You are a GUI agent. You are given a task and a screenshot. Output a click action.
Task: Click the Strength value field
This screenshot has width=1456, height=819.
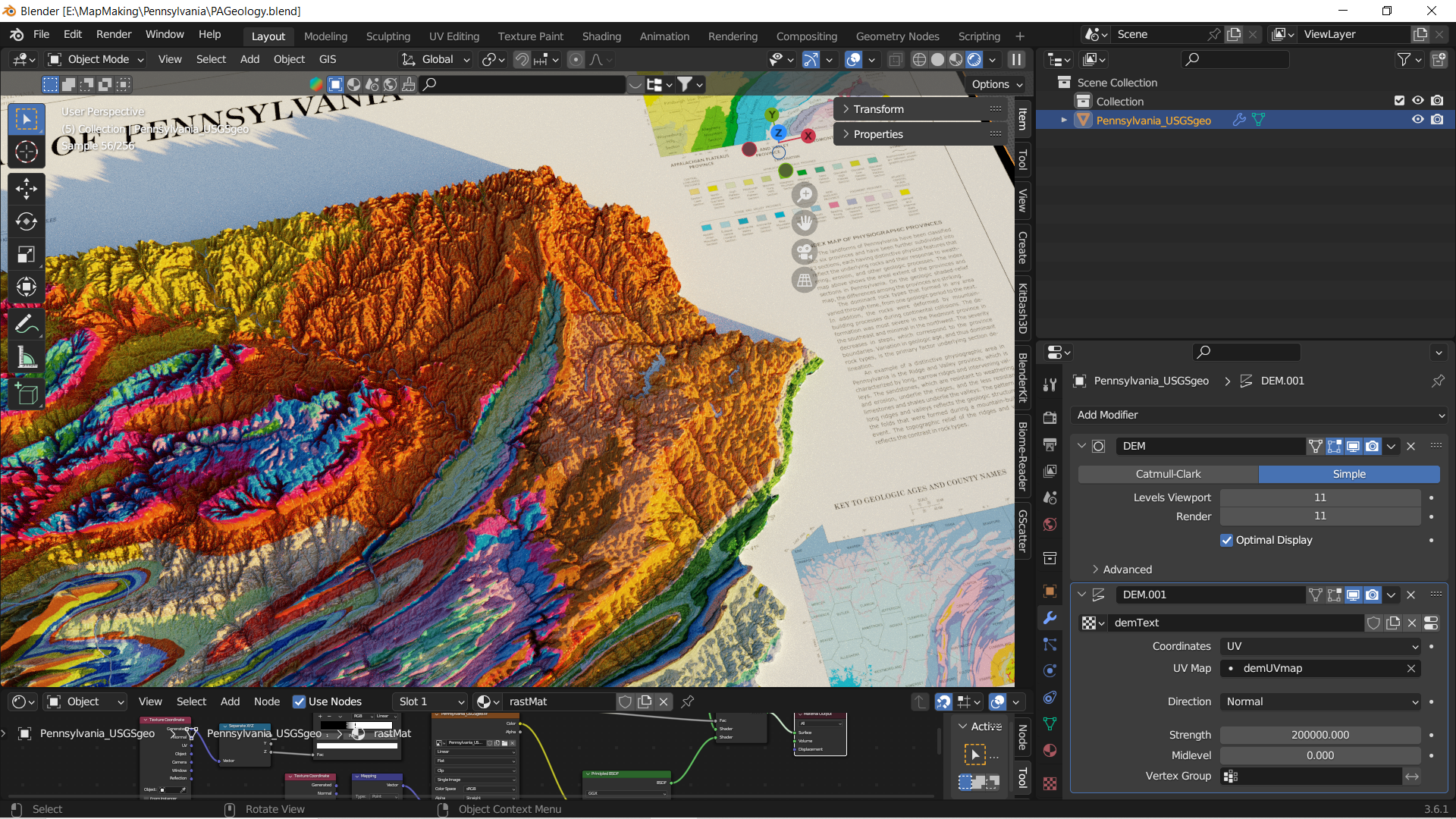1319,735
